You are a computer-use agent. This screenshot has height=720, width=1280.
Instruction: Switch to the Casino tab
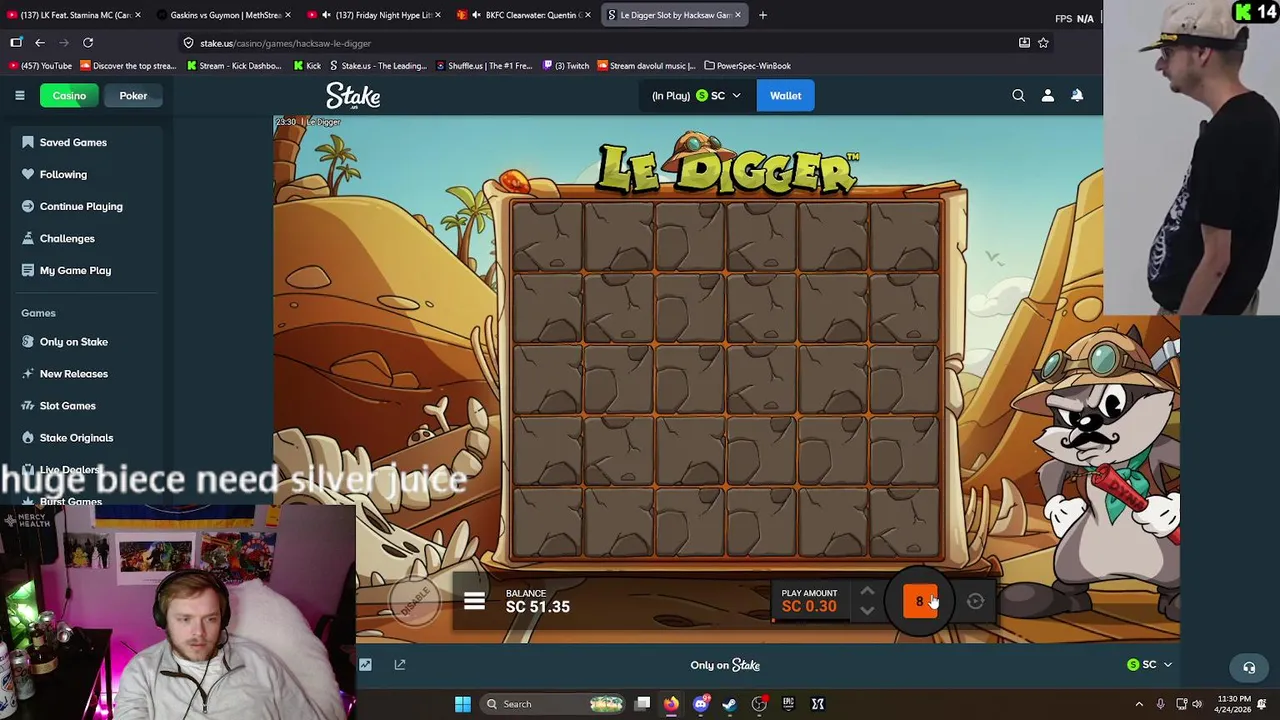pos(69,95)
